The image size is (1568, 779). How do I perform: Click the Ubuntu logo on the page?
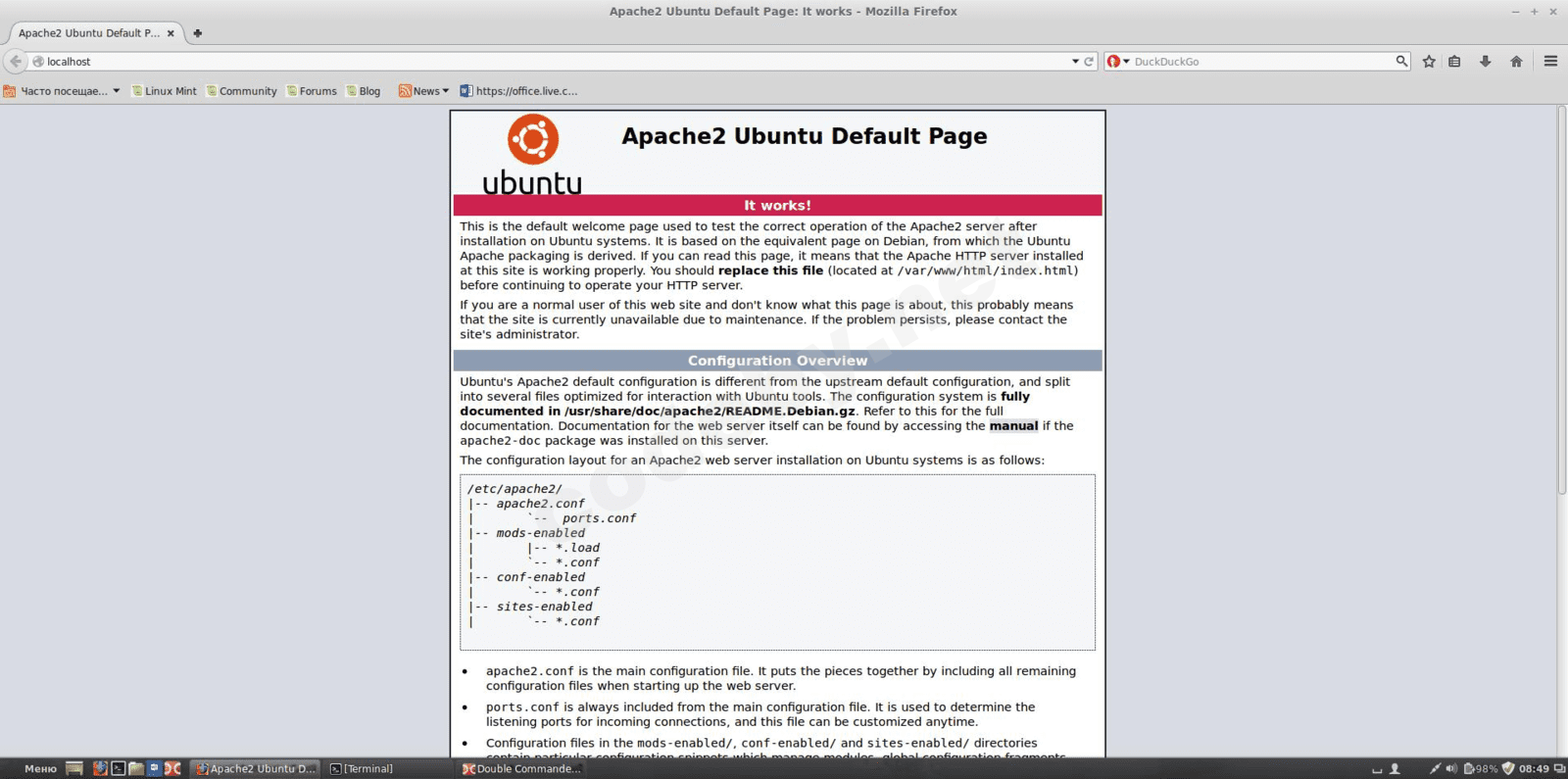coord(532,154)
